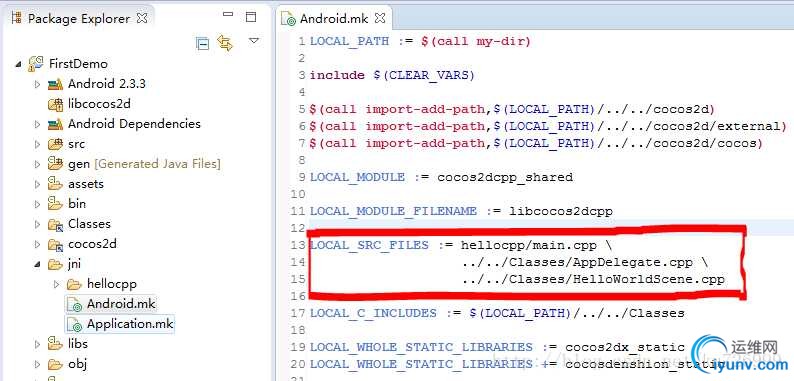The height and width of the screenshot is (381, 794).
Task: Click Collapse All icon in Package Explorer
Action: 203,44
